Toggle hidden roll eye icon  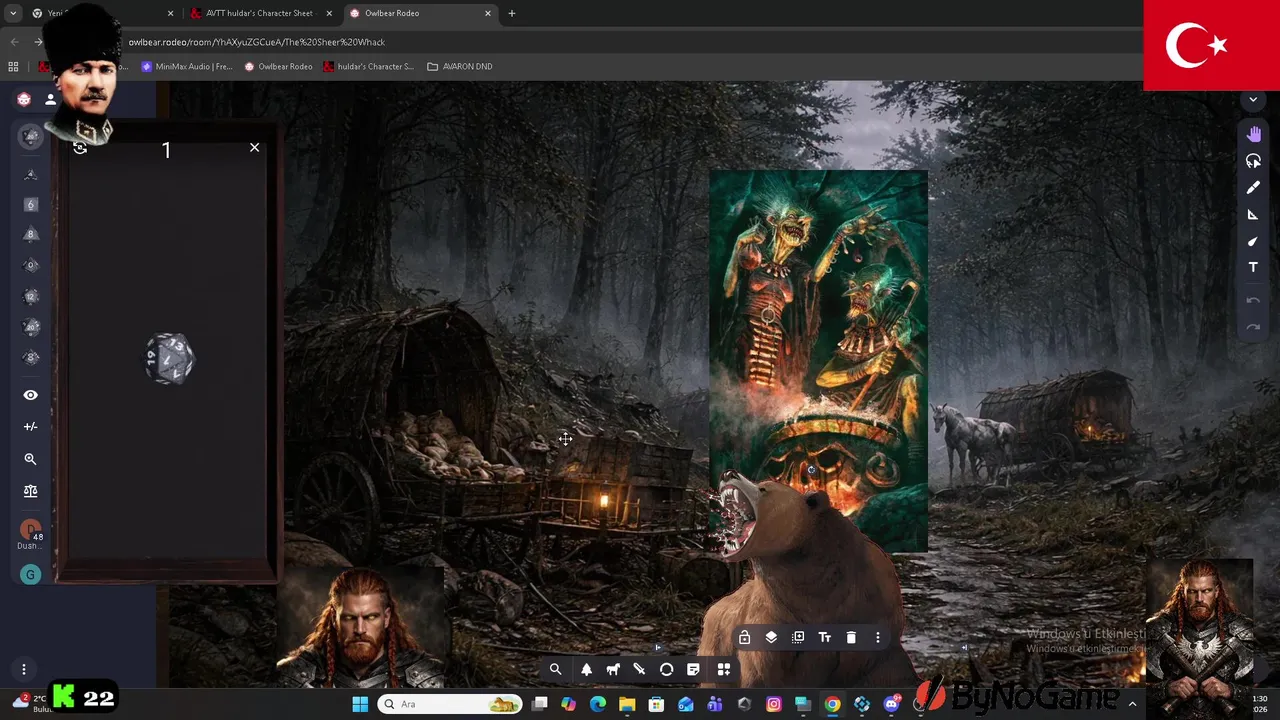pyautogui.click(x=31, y=395)
